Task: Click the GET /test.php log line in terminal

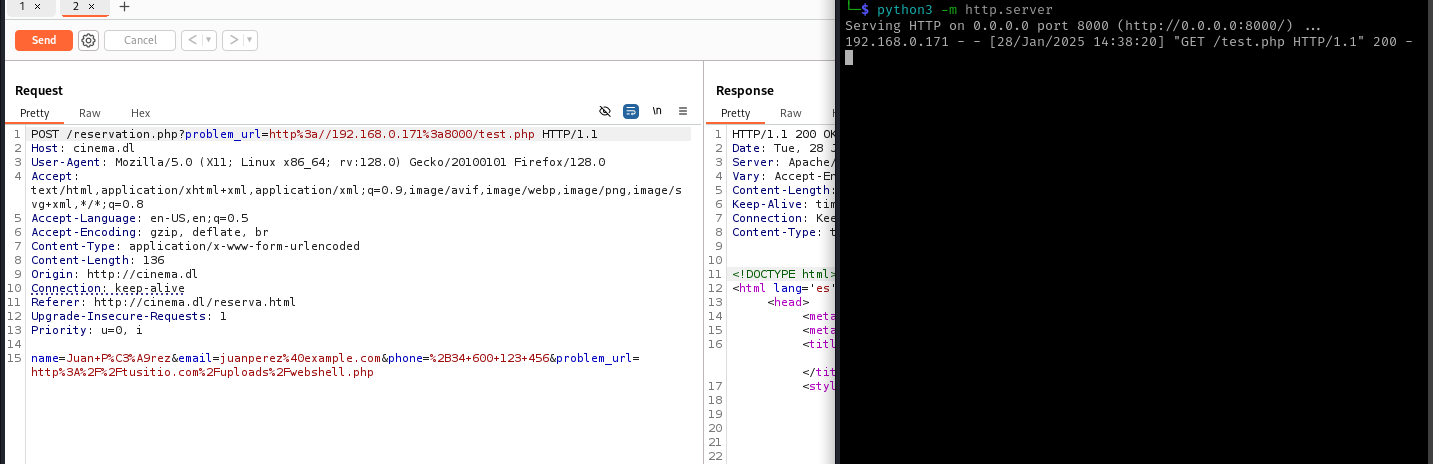Action: (1129, 41)
